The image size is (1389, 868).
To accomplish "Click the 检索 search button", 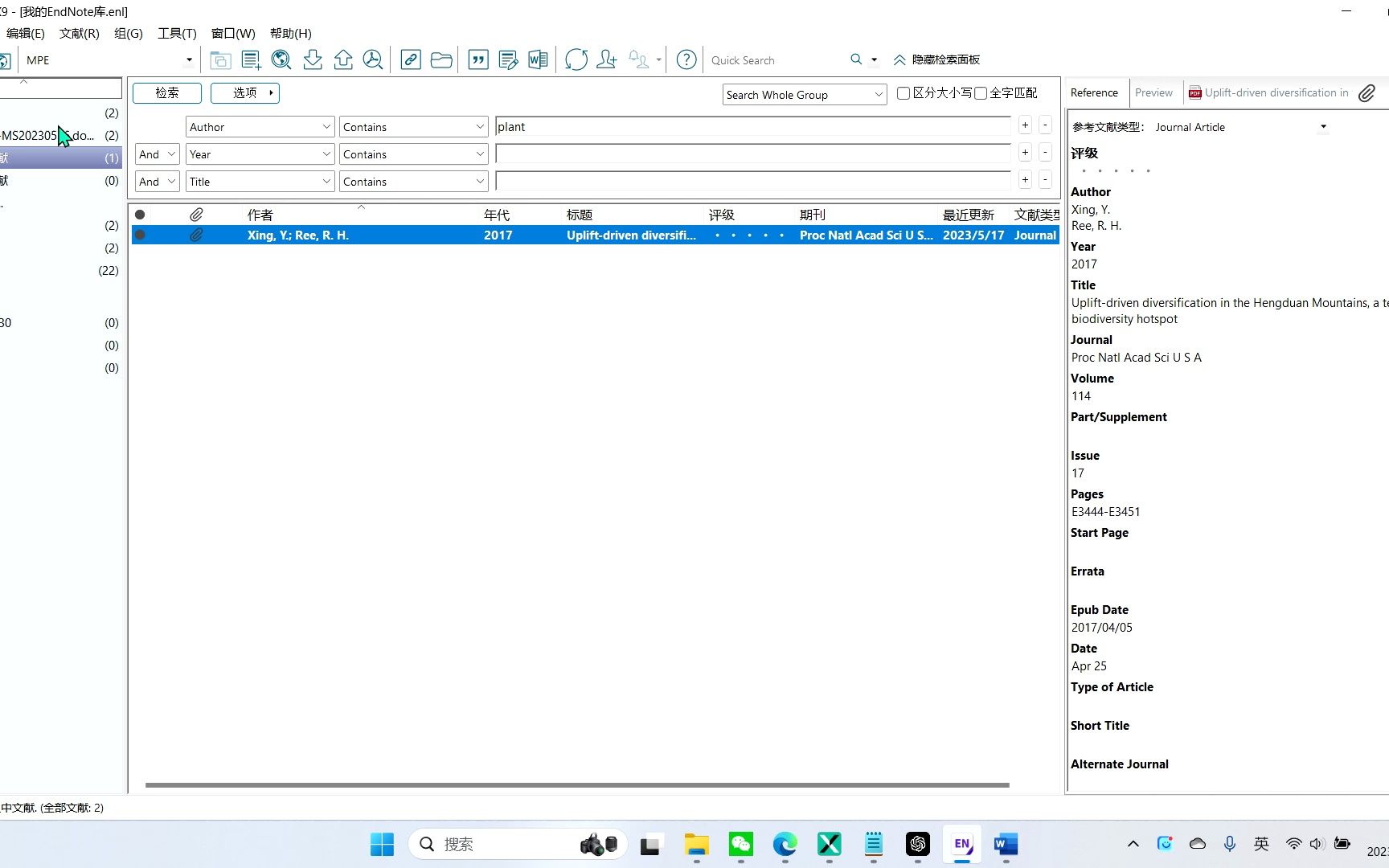I will click(167, 93).
